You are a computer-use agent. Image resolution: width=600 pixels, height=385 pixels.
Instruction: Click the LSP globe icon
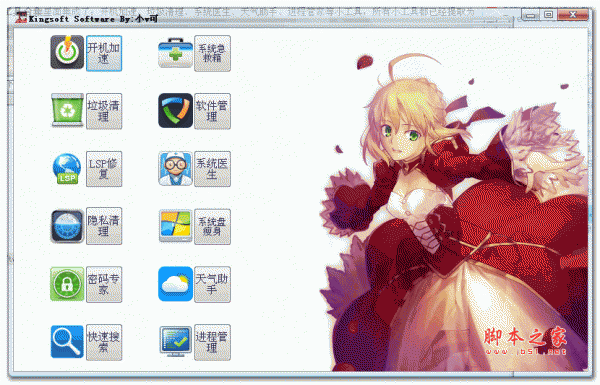tap(67, 169)
